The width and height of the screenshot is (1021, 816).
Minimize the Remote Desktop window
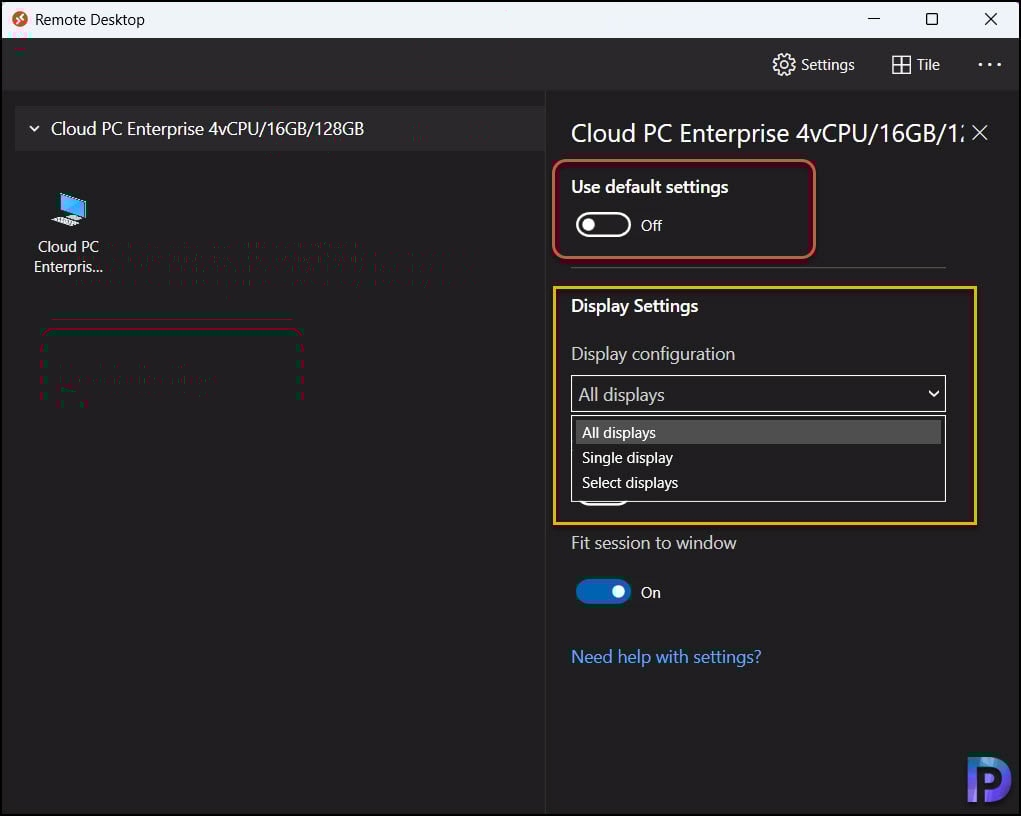coord(874,19)
